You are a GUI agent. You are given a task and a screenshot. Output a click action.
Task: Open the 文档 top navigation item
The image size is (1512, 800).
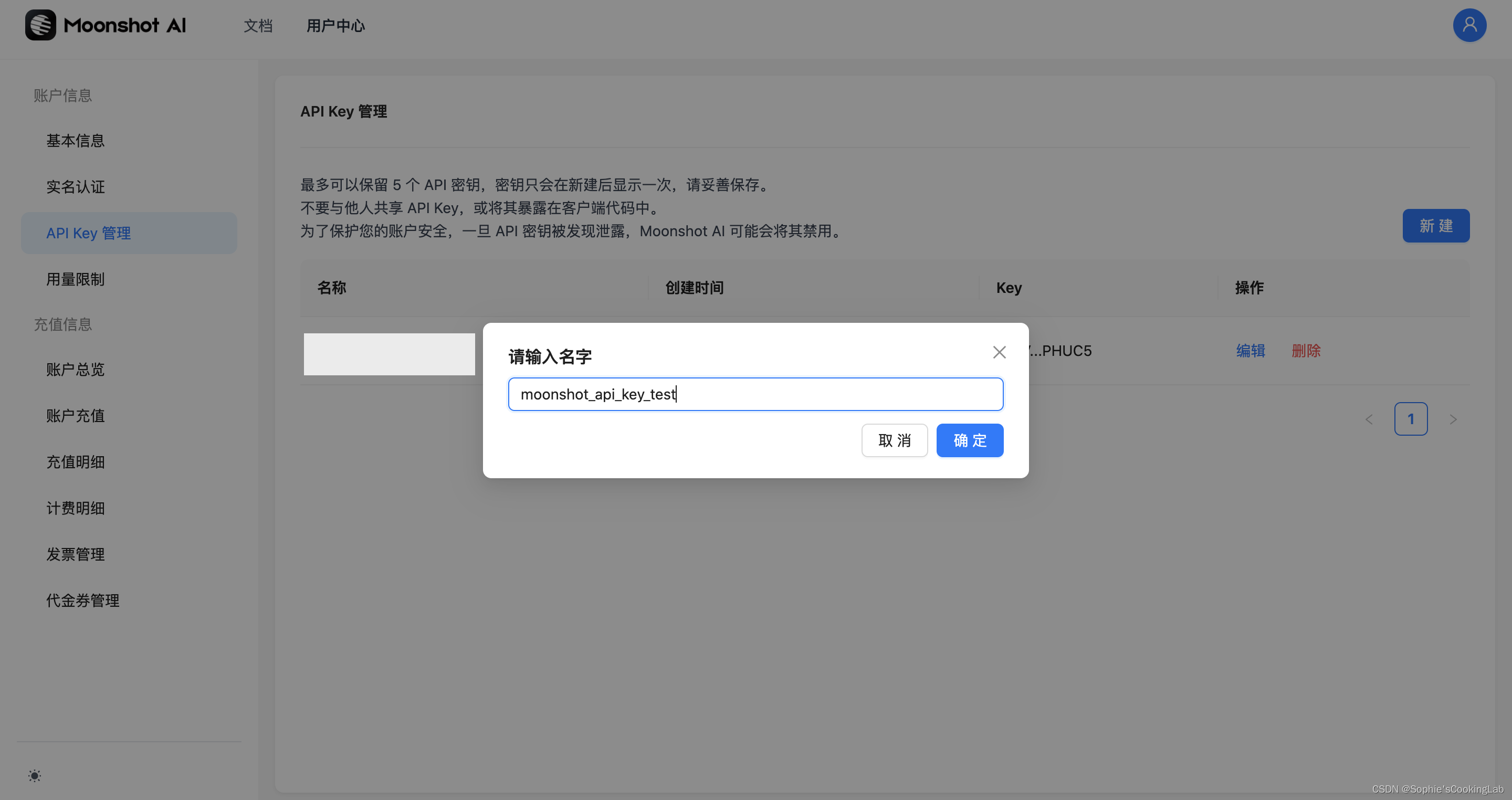[x=258, y=26]
